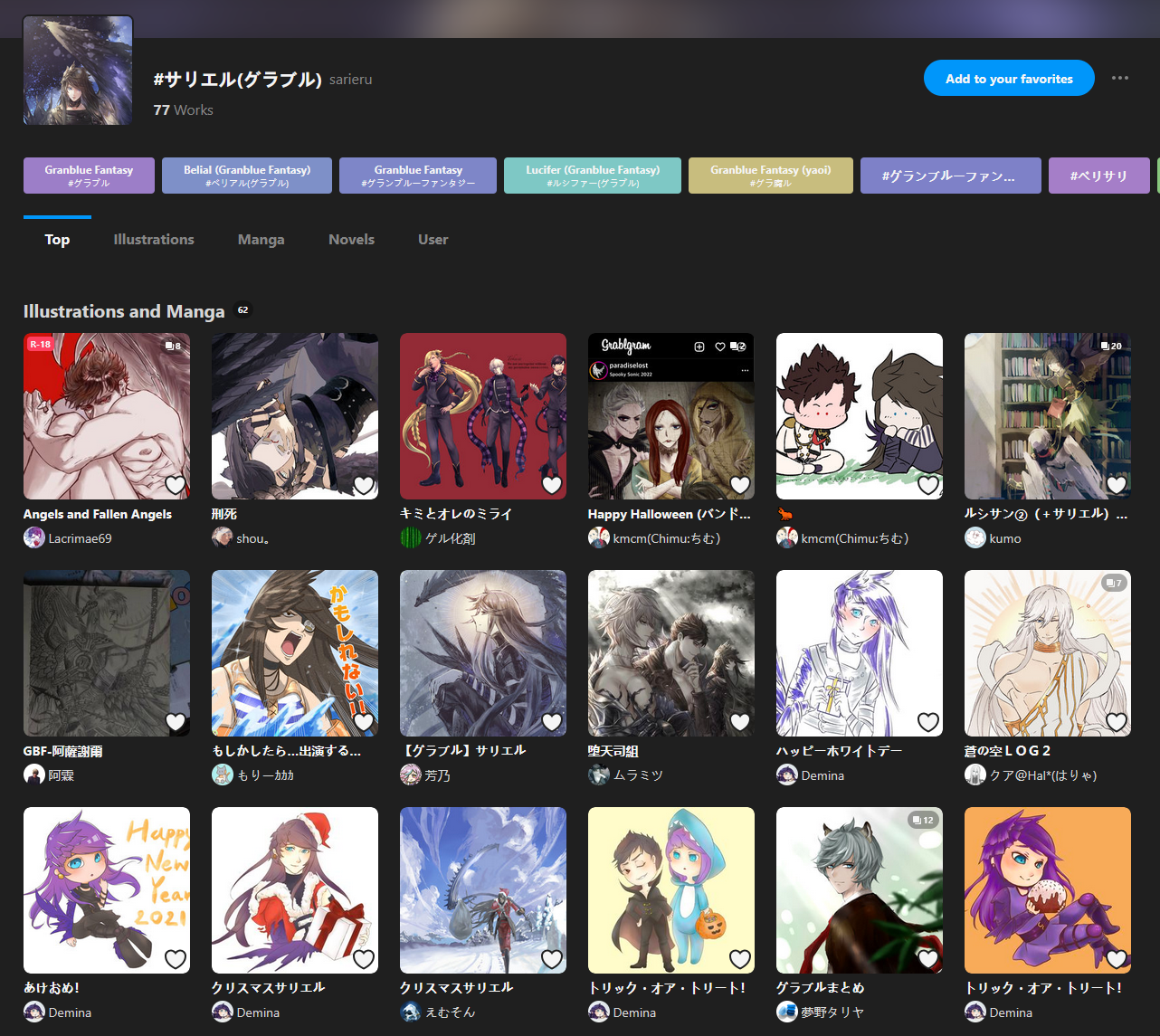Like the 蒼の空LOG2 artwork
1160x1036 pixels.
coord(1117,722)
